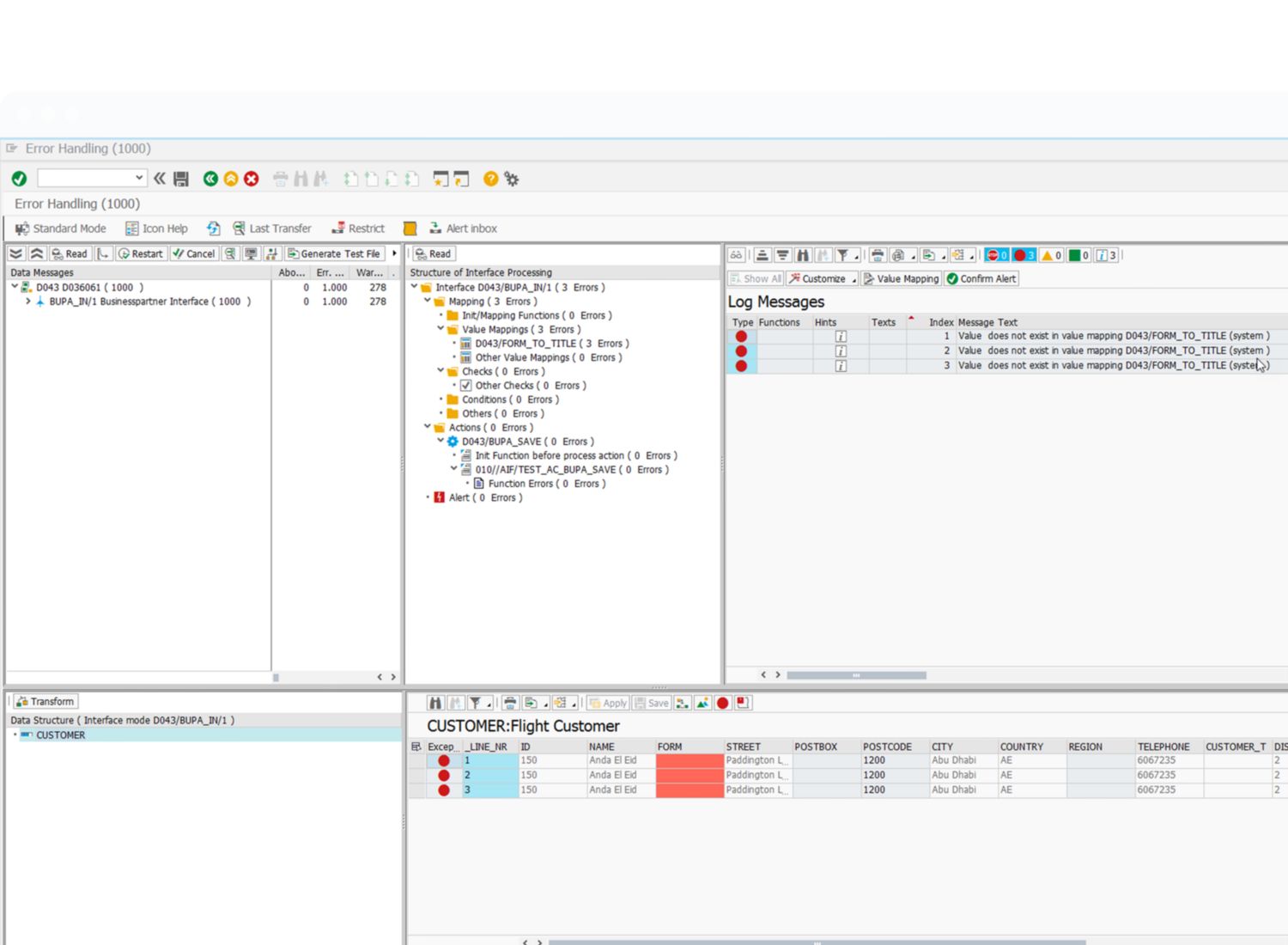Viewport: 1288px width, 945px height.
Task: Click the red Cancel X icon
Action: (252, 179)
